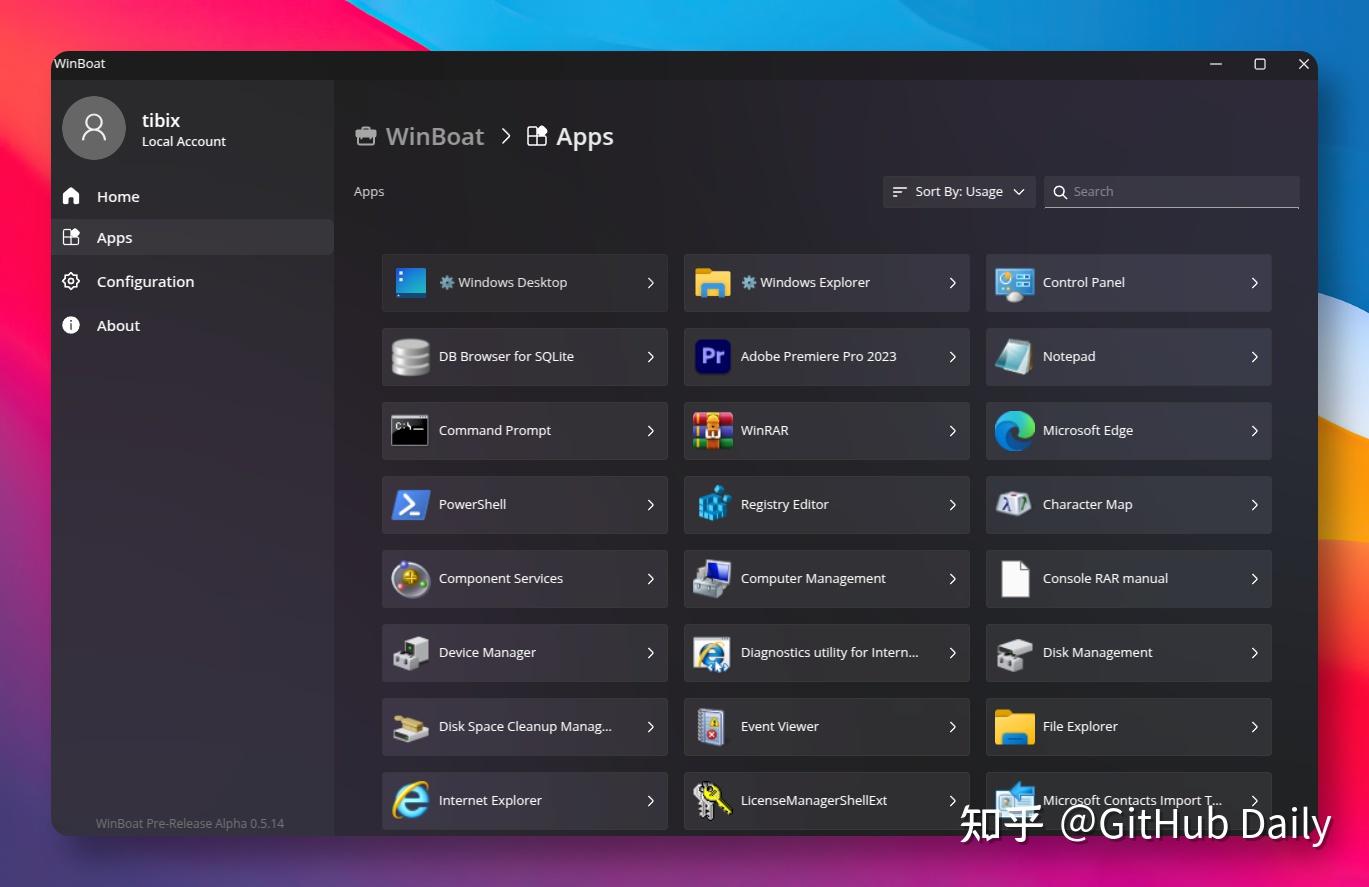Click the Event Viewer icon
The height and width of the screenshot is (887, 1369).
click(x=711, y=727)
